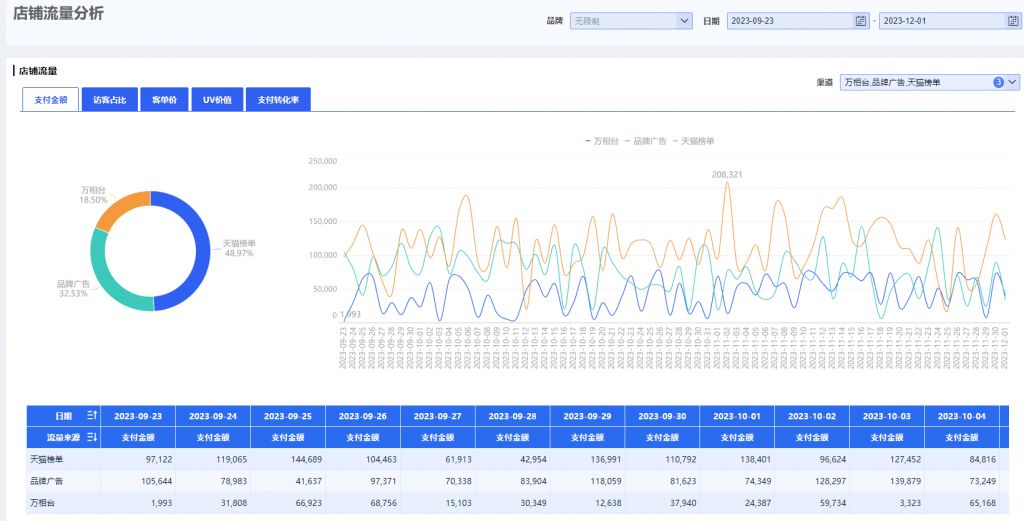Click the 250,000 y-axis label

322,161
